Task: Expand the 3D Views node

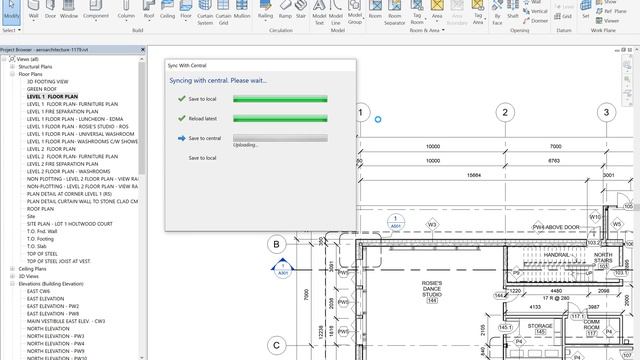Action: pos(12,276)
